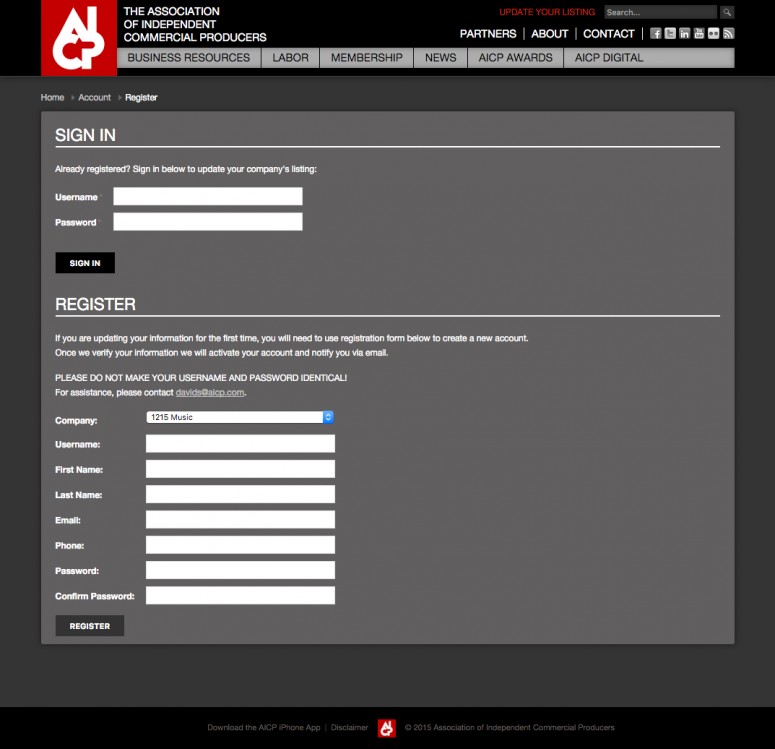The width and height of the screenshot is (775, 749).
Task: Go to the Contact page
Action: click(608, 34)
